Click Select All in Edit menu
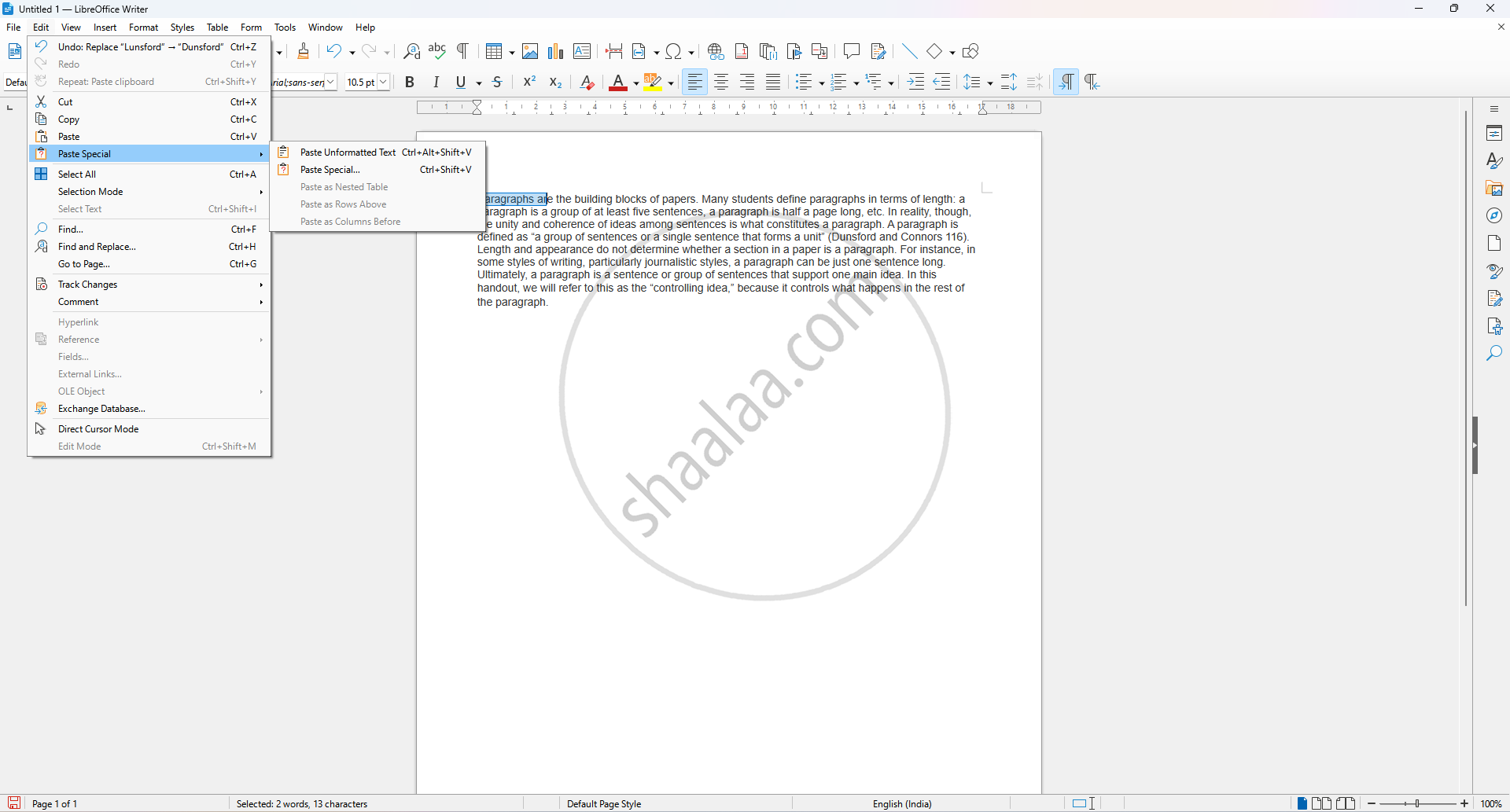 77,175
